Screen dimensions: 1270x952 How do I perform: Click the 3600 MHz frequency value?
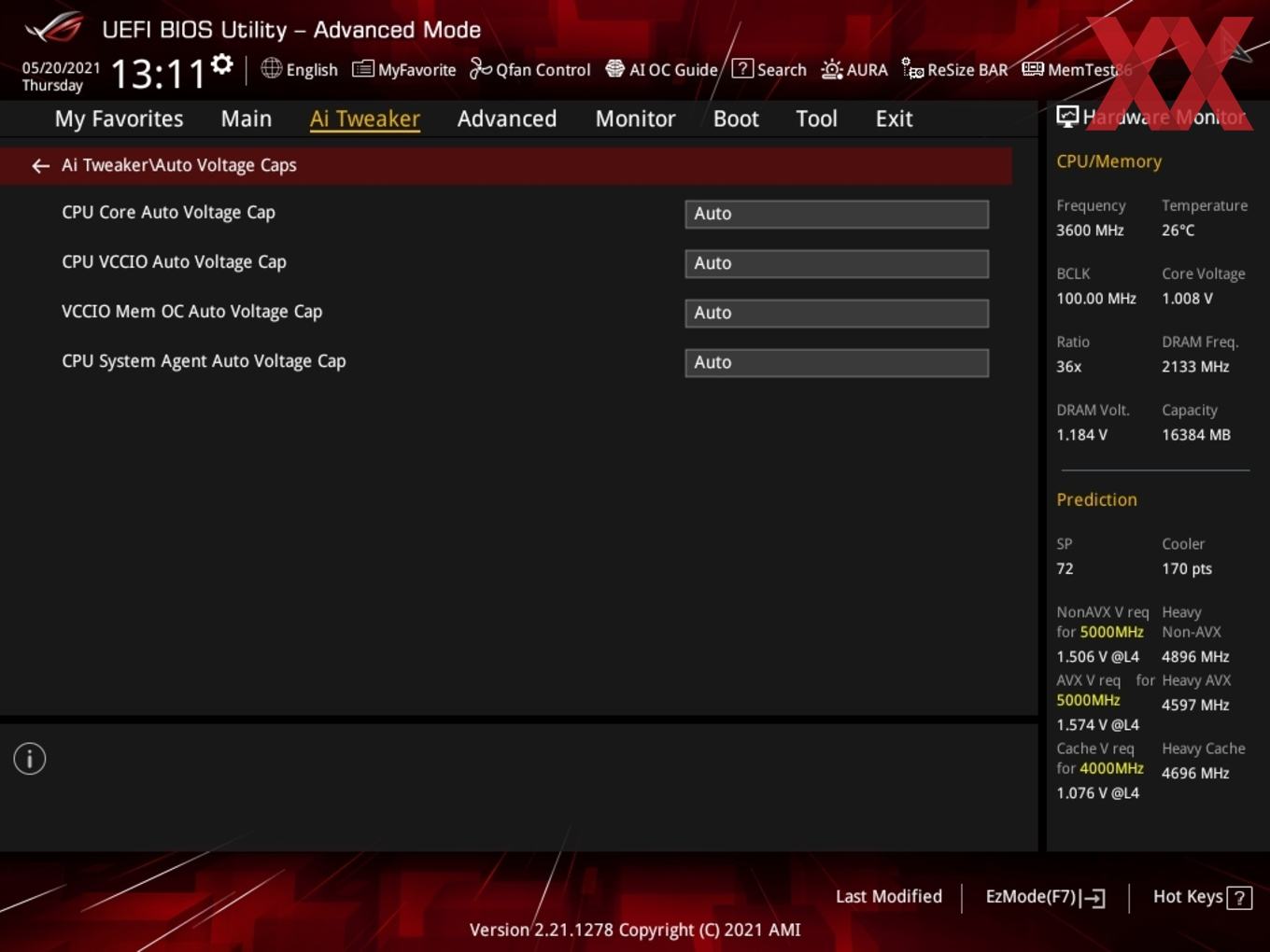[1090, 230]
